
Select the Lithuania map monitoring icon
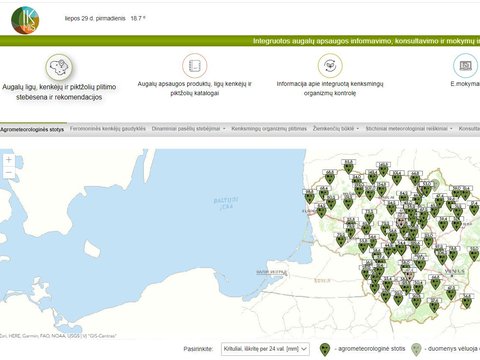[x=59, y=67]
